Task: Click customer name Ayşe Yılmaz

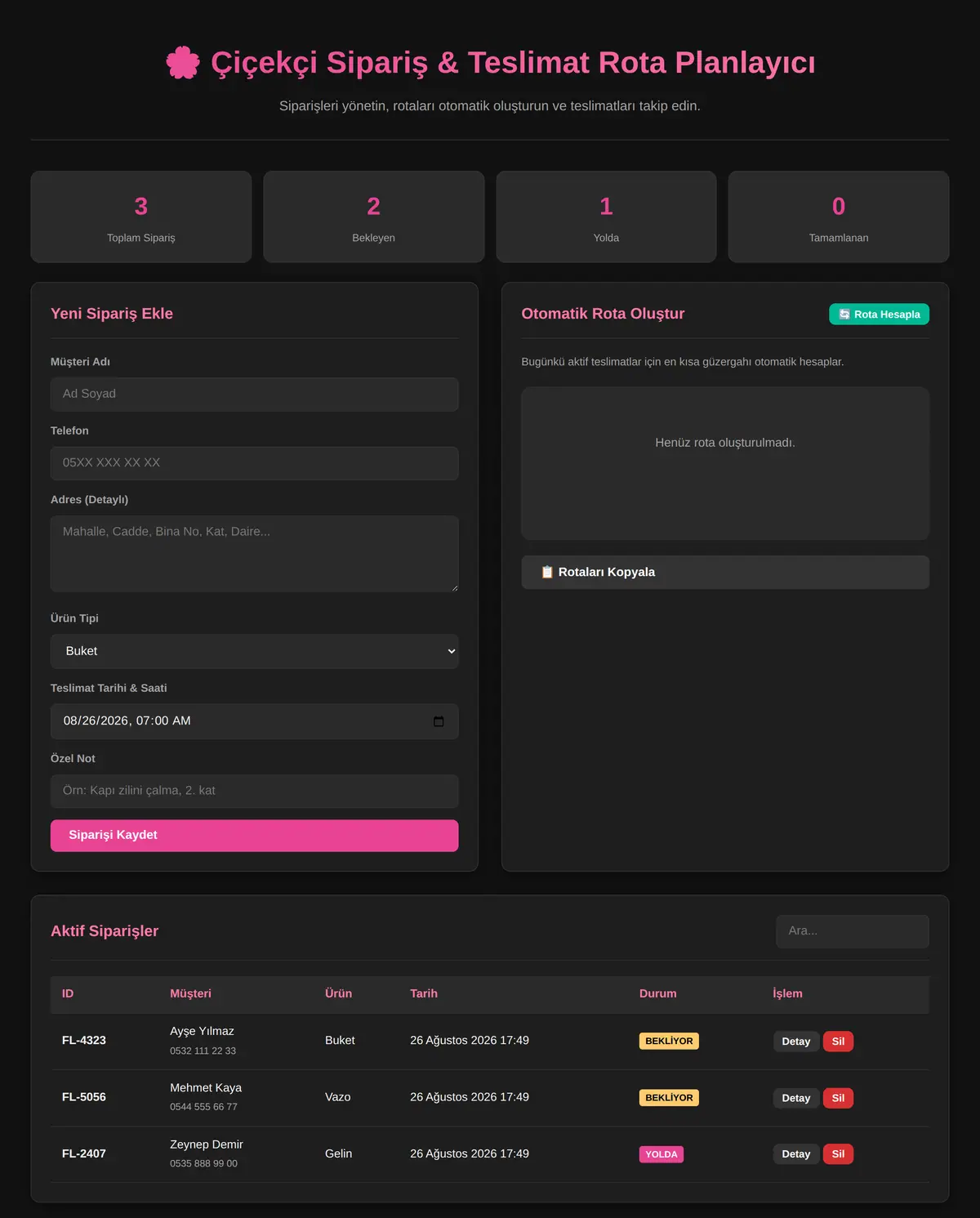Action: point(202,1032)
